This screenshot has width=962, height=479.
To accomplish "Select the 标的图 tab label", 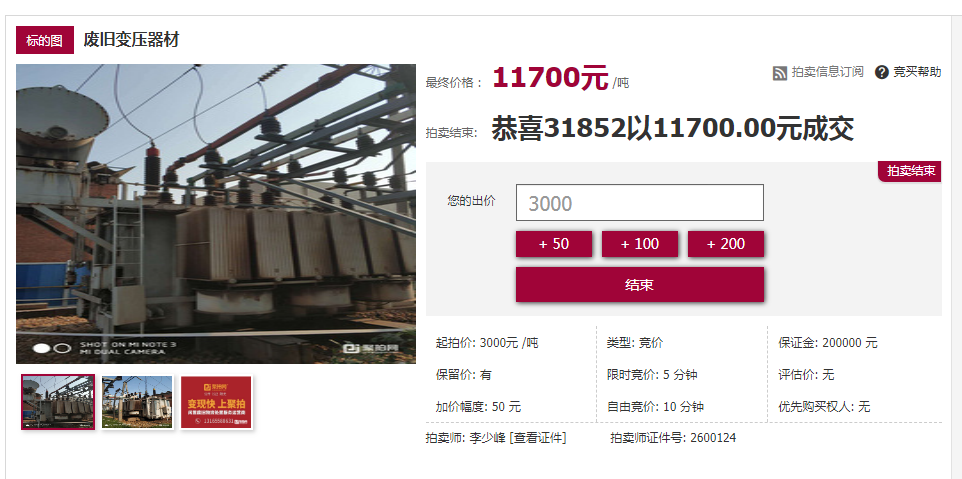I will [x=45, y=40].
